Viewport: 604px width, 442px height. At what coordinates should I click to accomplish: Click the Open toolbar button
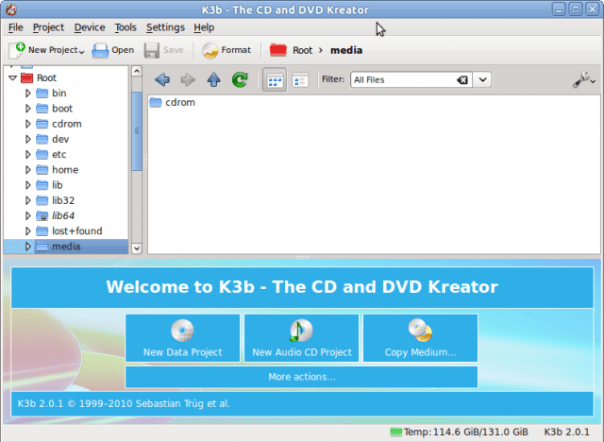point(113,50)
